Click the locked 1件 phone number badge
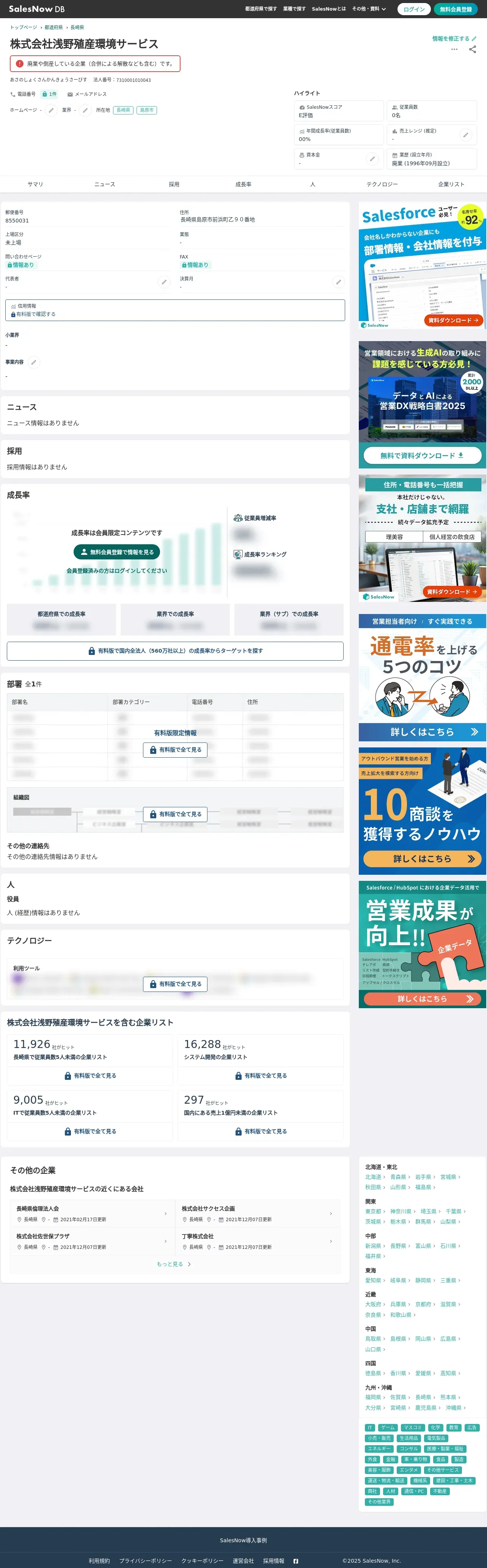 click(x=49, y=94)
